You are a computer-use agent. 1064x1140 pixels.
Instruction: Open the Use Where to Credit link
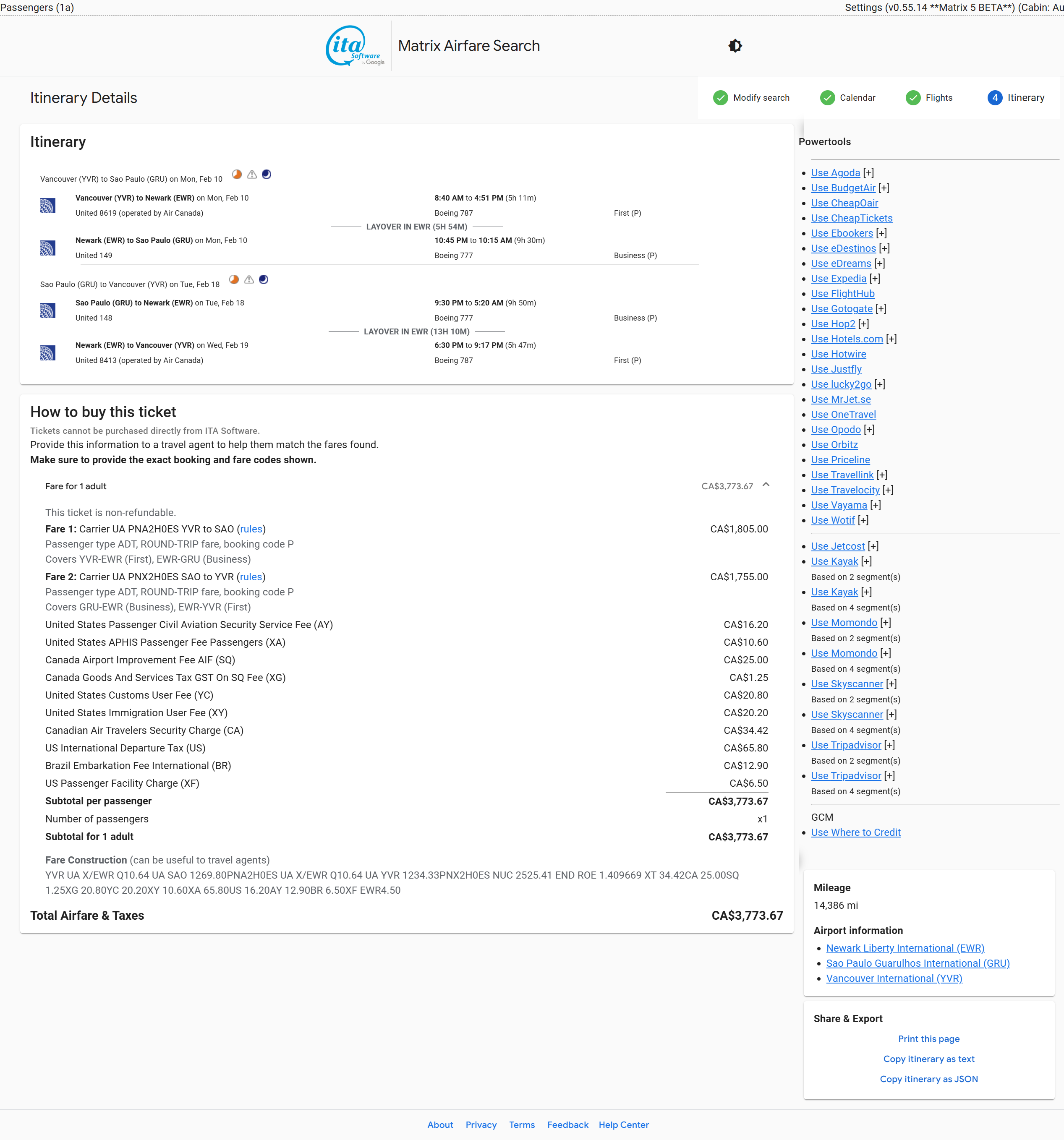[856, 832]
